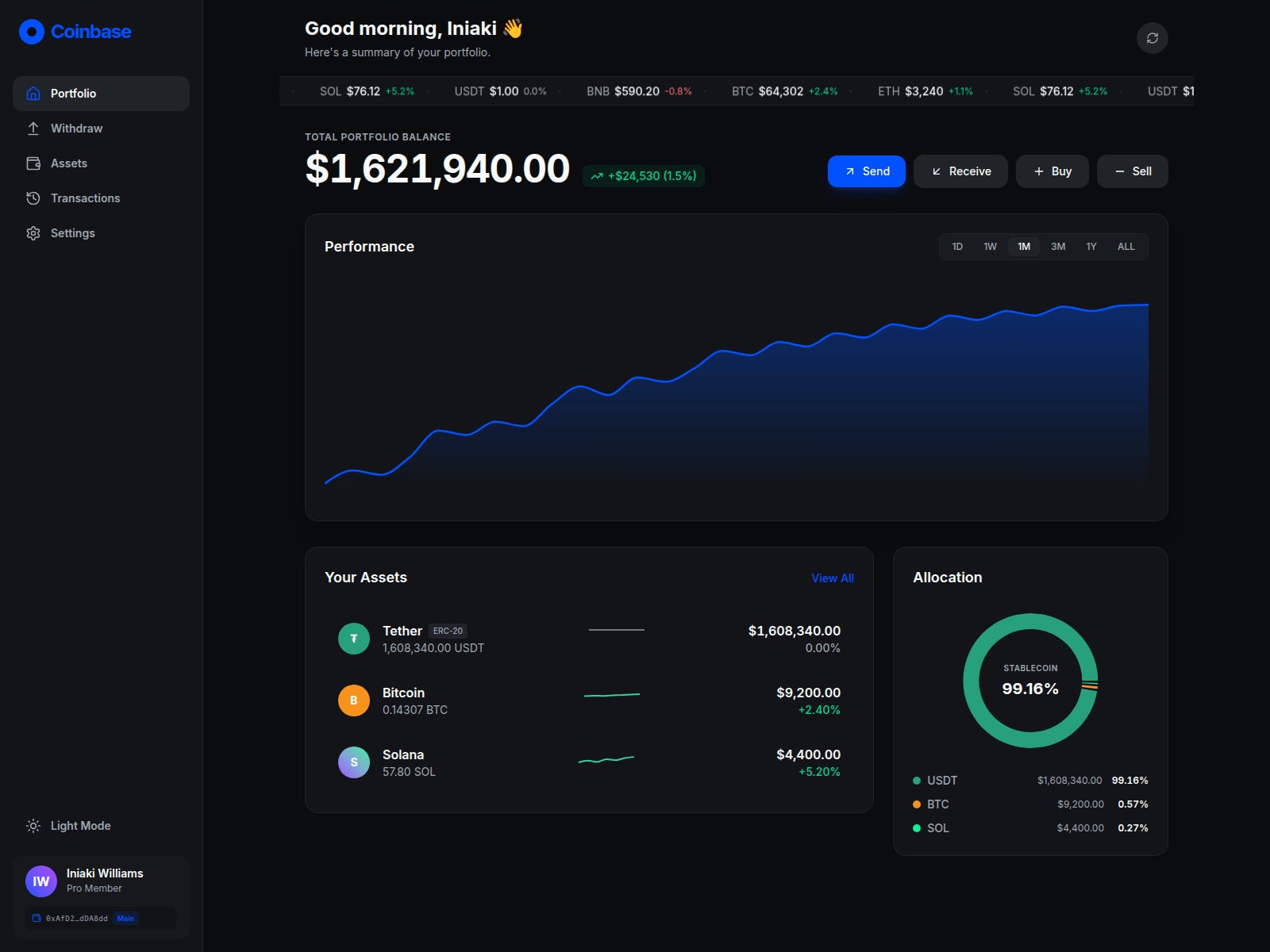Click the USDT $1.00 ticker item
Screen dimensions: 1270x952
[x=500, y=91]
